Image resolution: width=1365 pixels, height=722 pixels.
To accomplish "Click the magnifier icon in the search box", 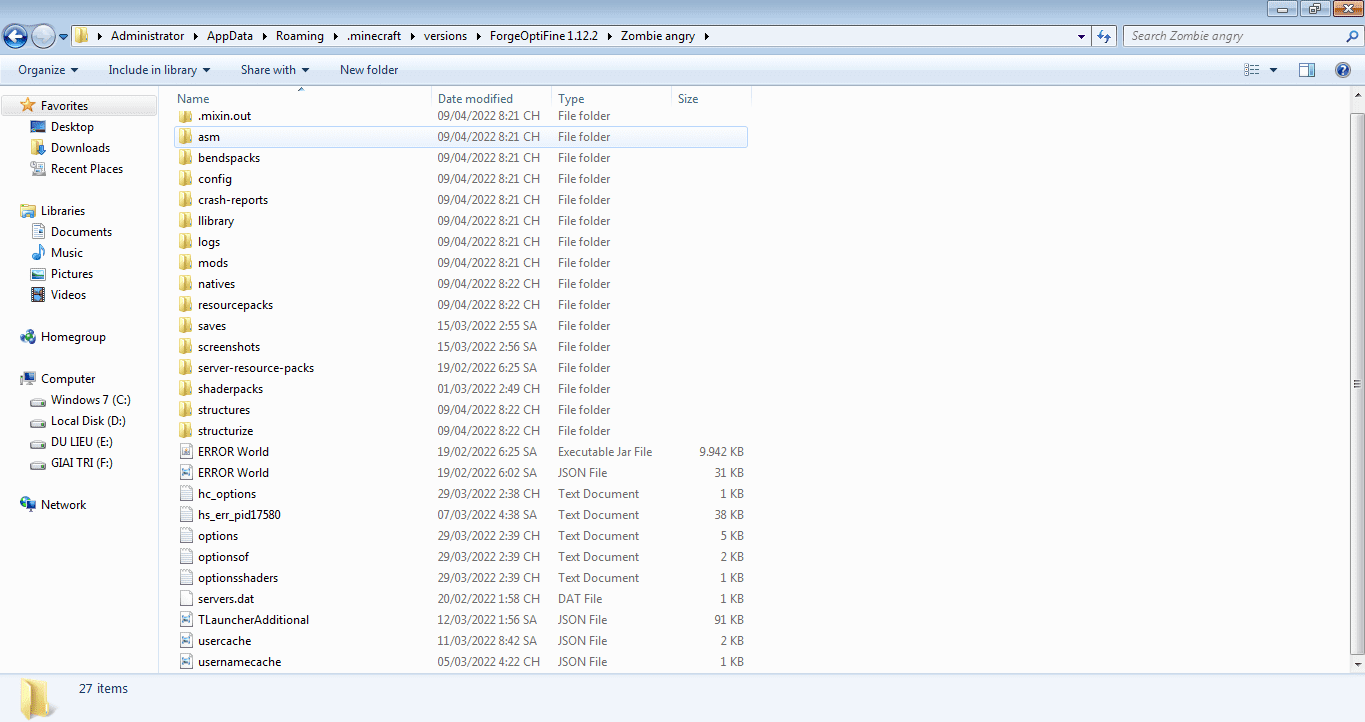I will tap(1353, 36).
